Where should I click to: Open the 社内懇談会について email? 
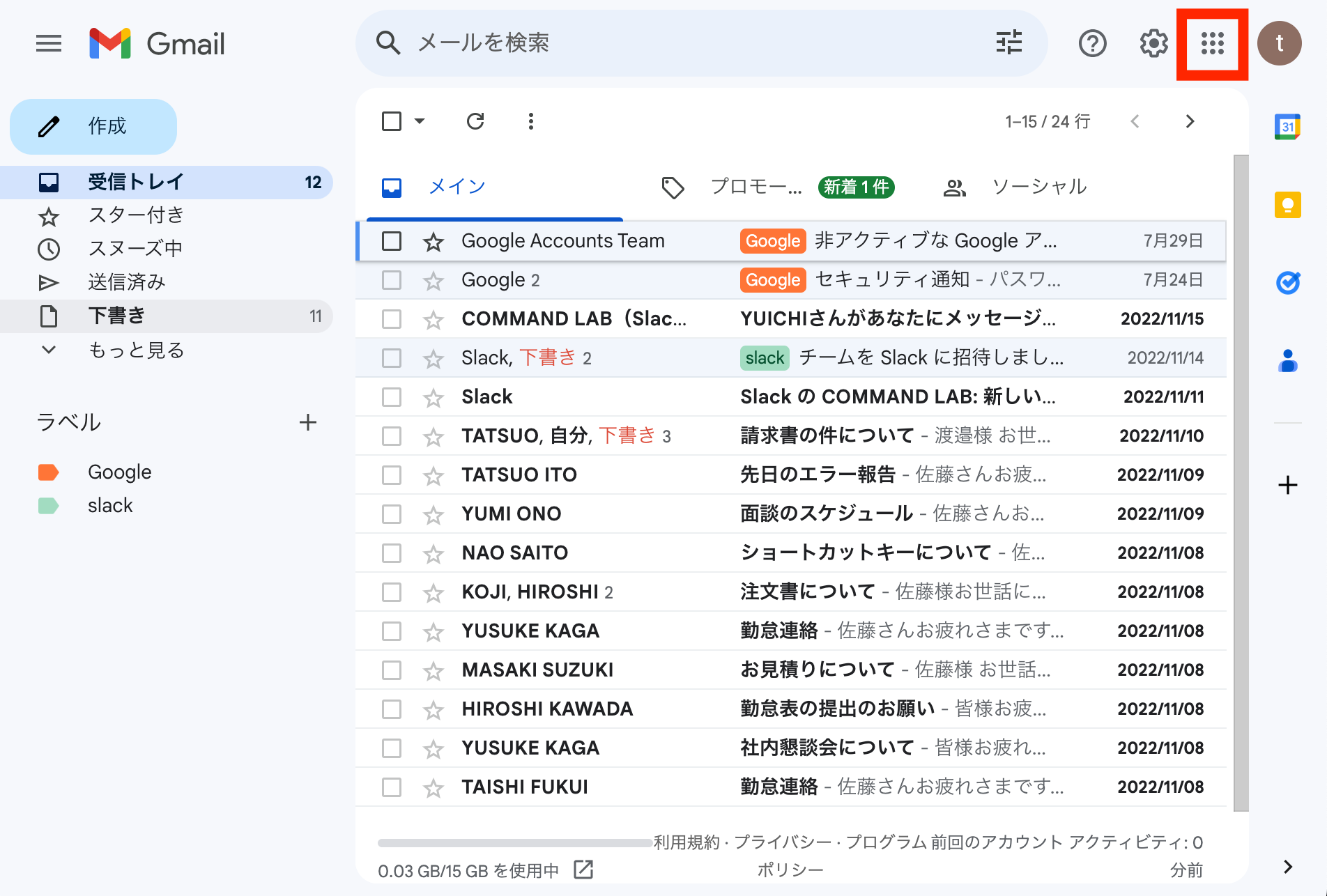coord(790,748)
